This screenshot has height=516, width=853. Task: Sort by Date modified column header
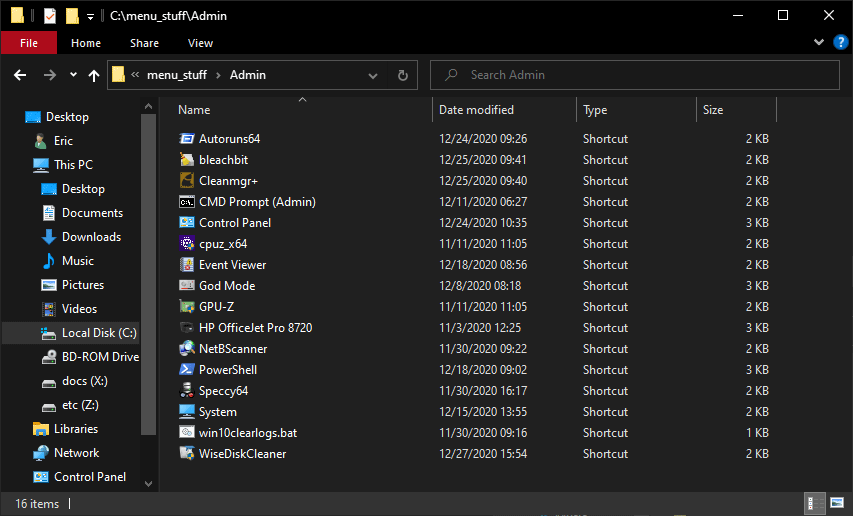476,110
